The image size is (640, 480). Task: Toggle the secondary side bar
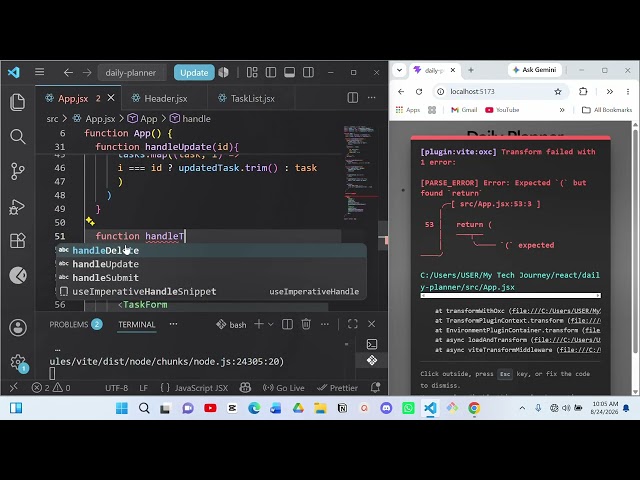309,72
